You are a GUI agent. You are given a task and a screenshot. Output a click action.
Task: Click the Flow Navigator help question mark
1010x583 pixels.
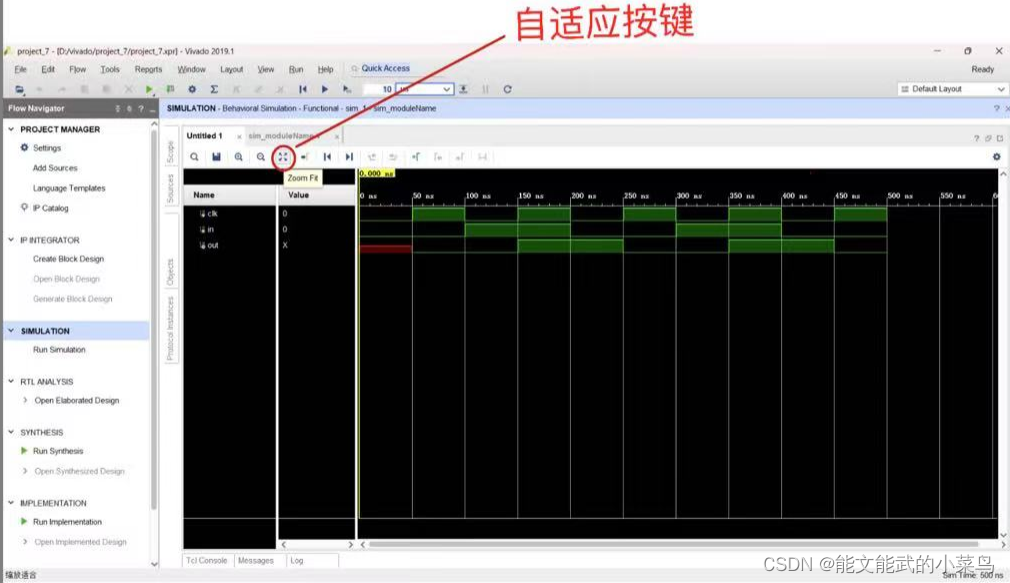coord(141,109)
